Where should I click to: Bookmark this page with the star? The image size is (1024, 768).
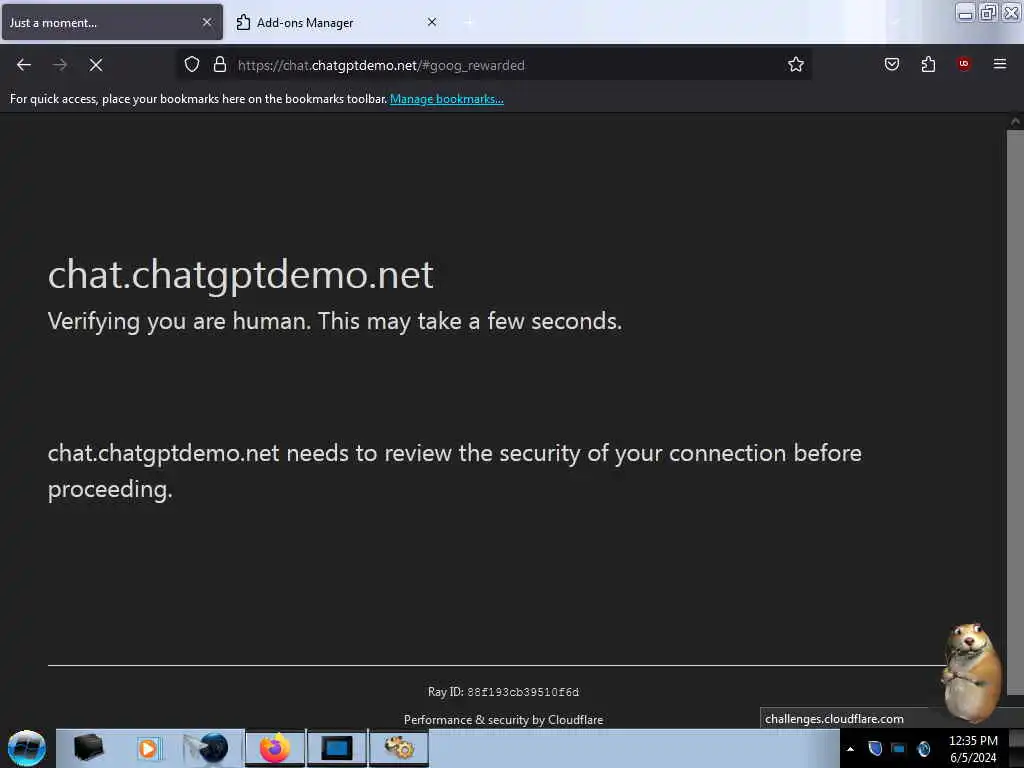795,65
